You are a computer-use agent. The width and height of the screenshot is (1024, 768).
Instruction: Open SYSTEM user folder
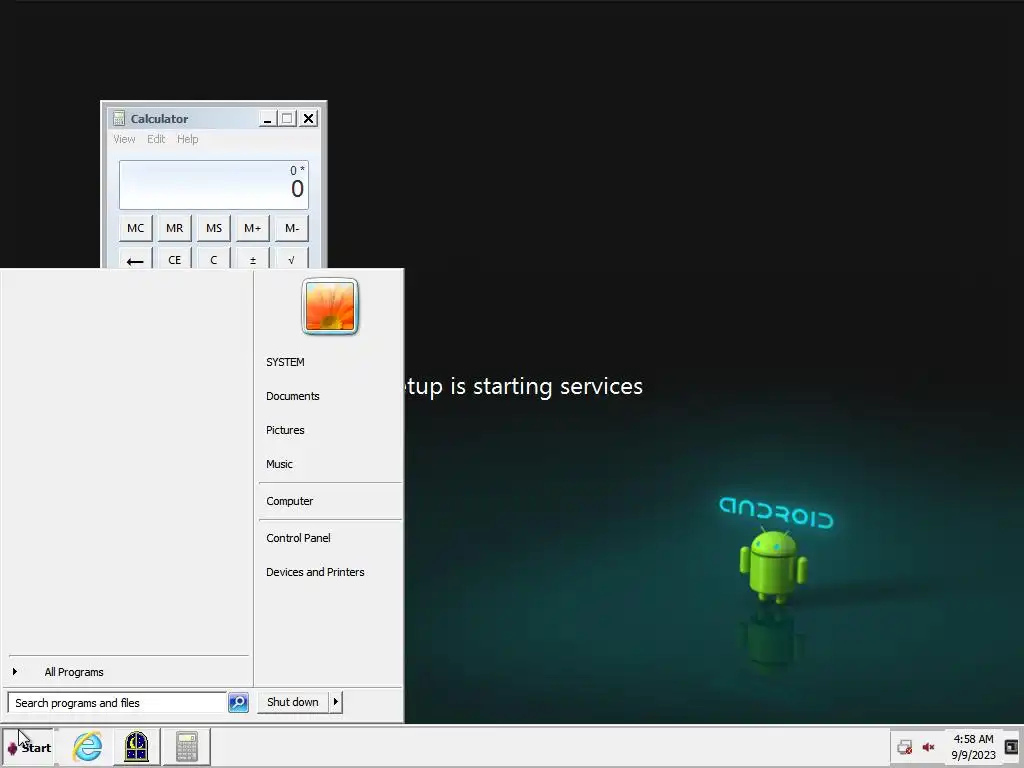[x=285, y=362]
